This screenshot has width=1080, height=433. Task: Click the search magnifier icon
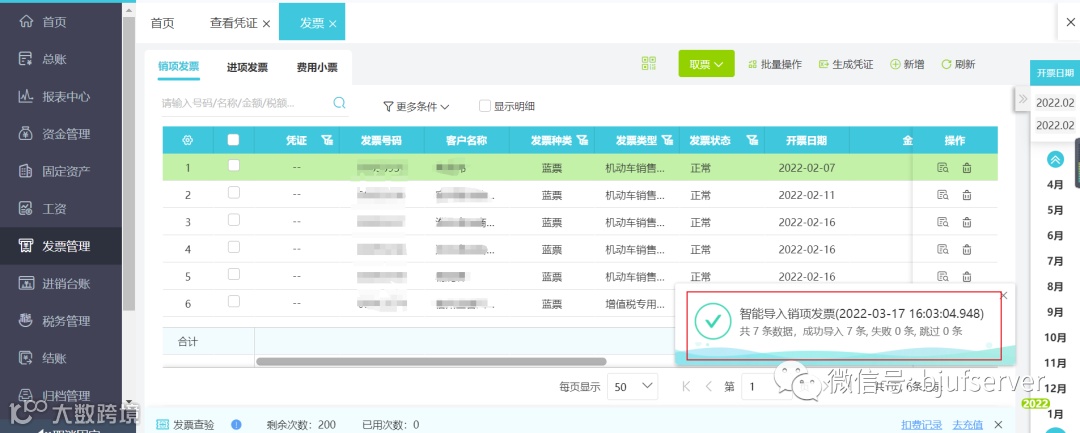339,103
